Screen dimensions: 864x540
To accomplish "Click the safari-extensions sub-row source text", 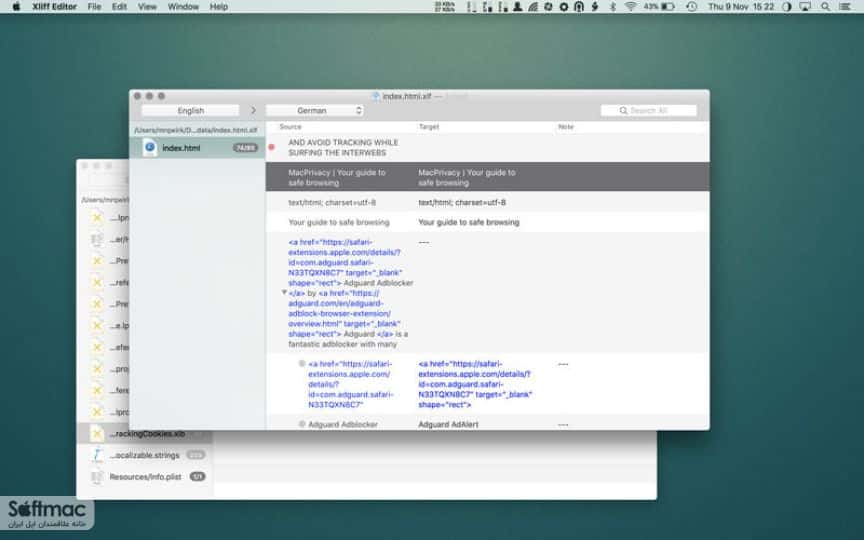I will tap(350, 384).
